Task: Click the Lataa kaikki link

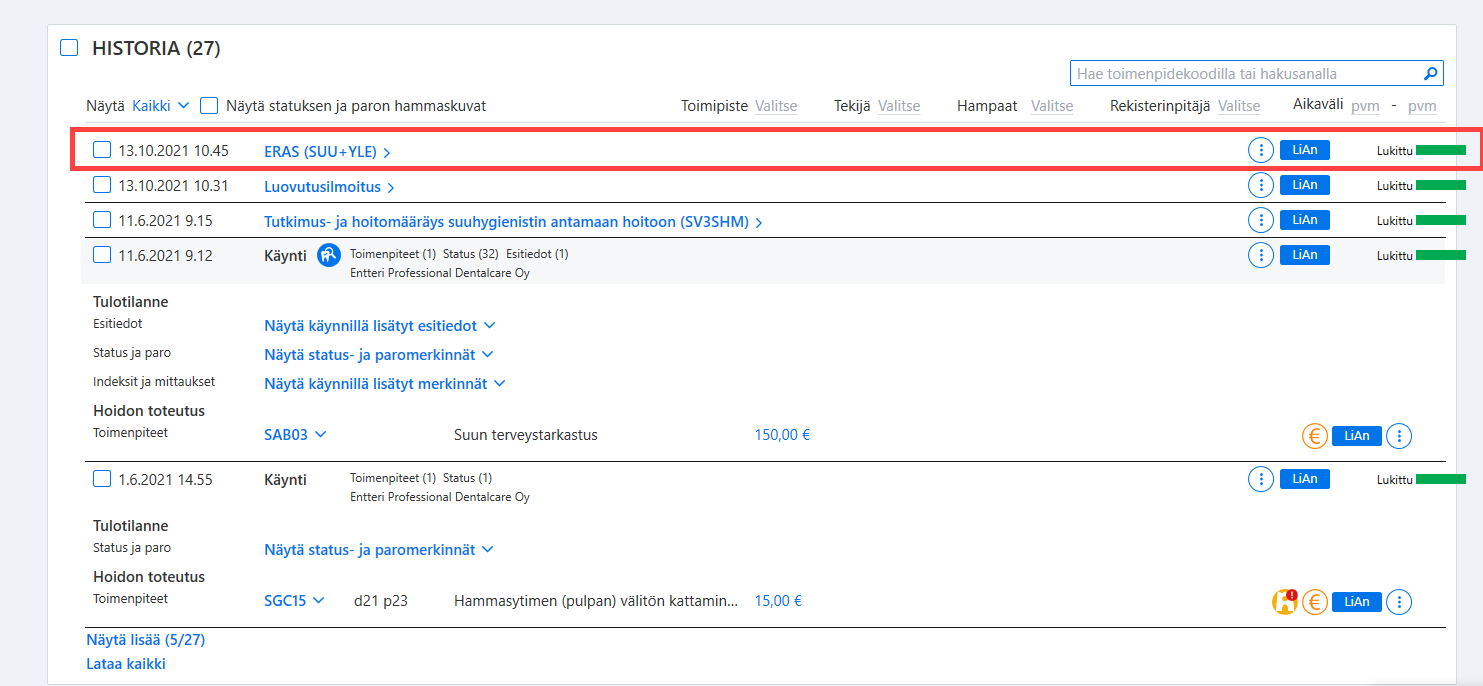Action: 126,664
